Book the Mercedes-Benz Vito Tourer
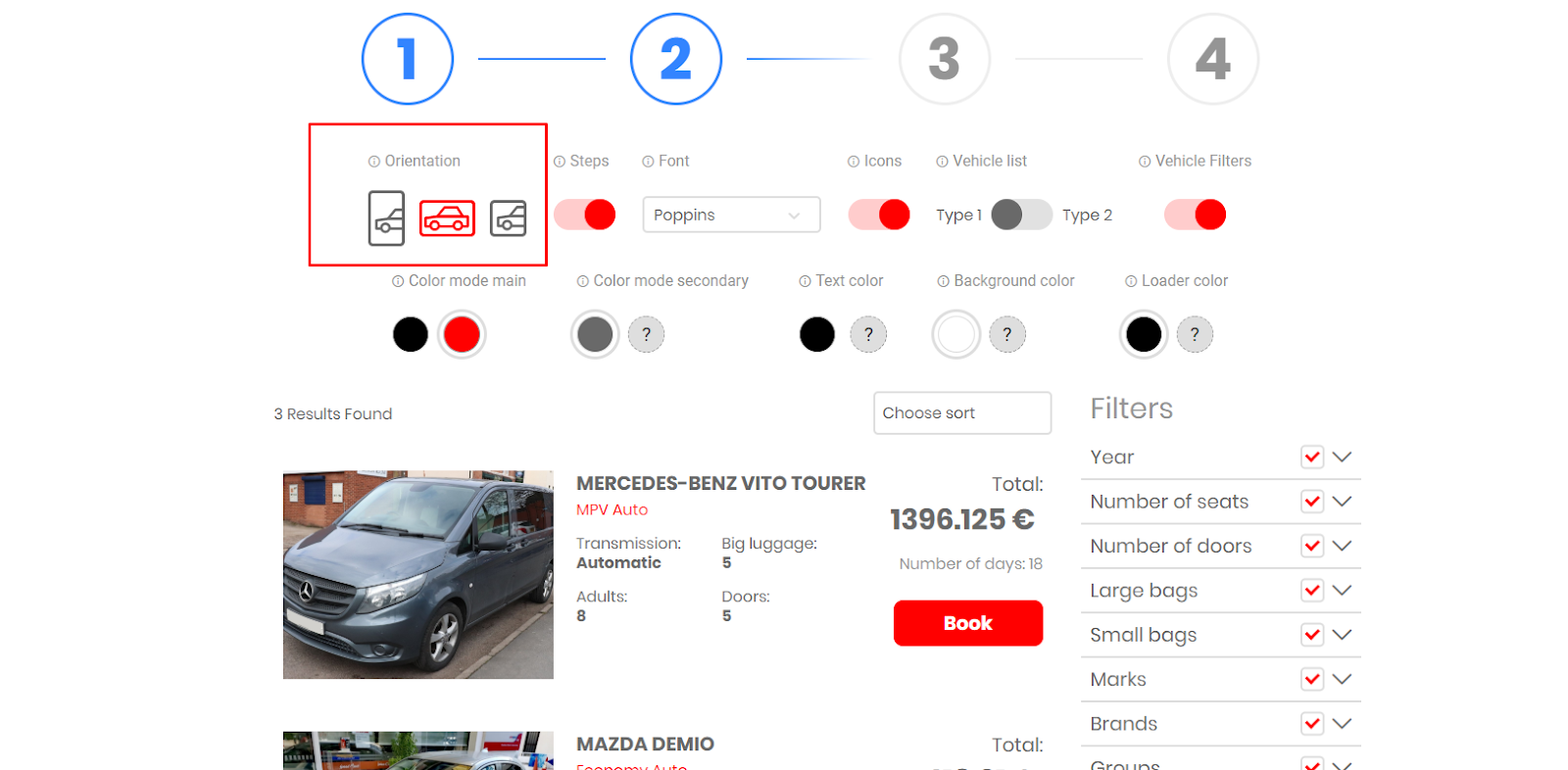The image size is (1568, 770). point(968,623)
